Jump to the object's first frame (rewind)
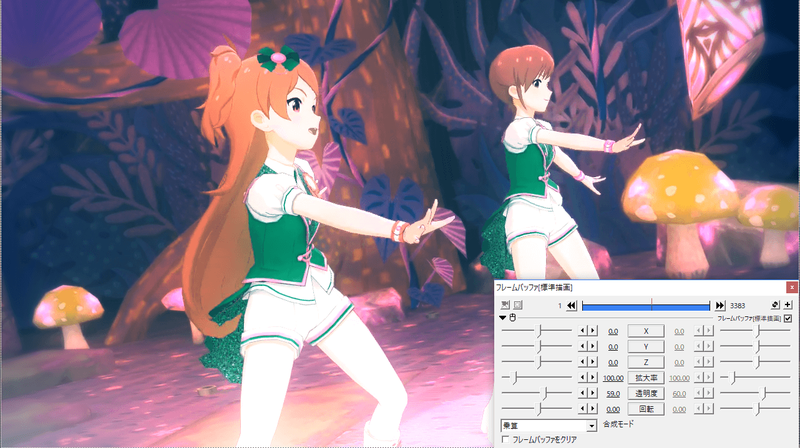800x448 pixels. click(571, 305)
